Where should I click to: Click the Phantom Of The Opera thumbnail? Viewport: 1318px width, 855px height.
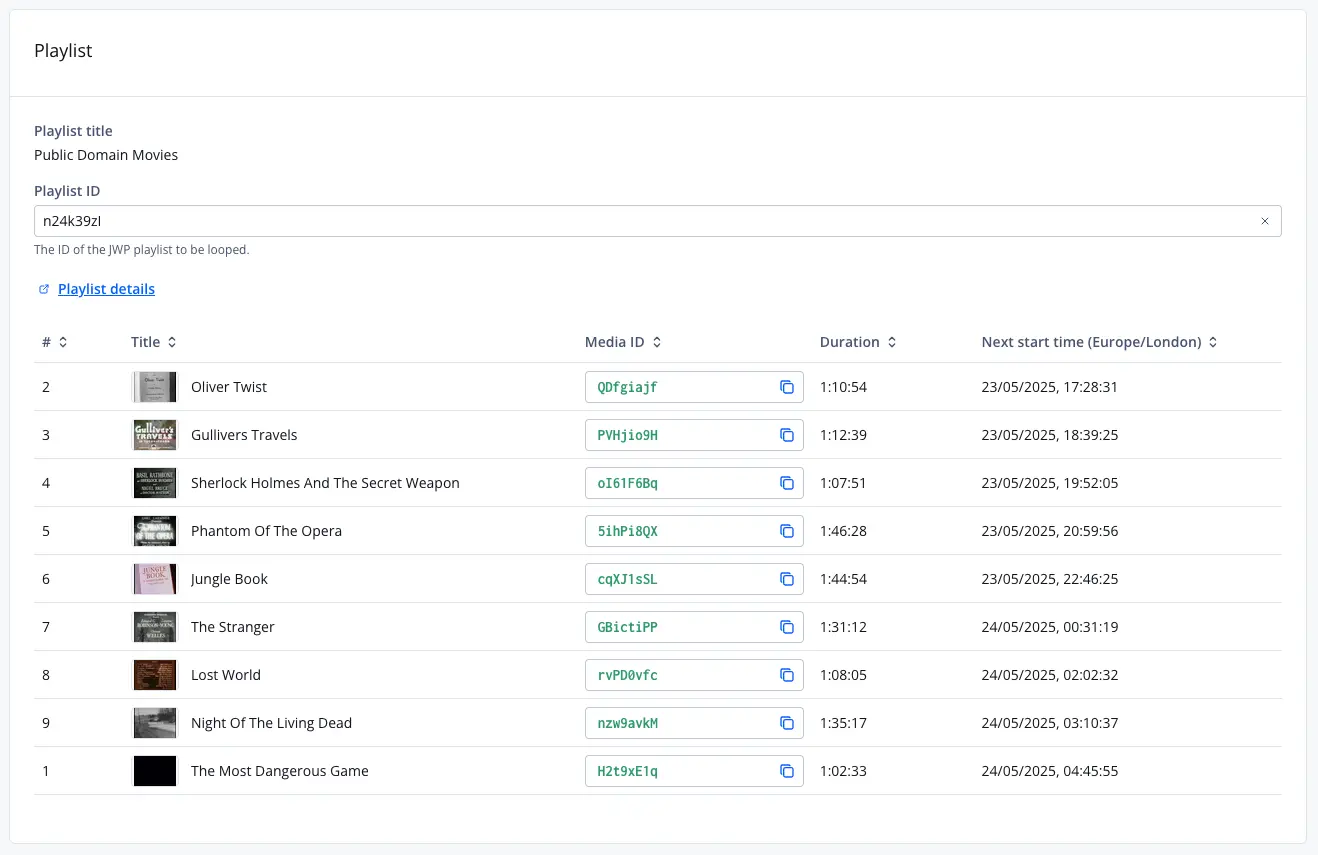pos(154,531)
